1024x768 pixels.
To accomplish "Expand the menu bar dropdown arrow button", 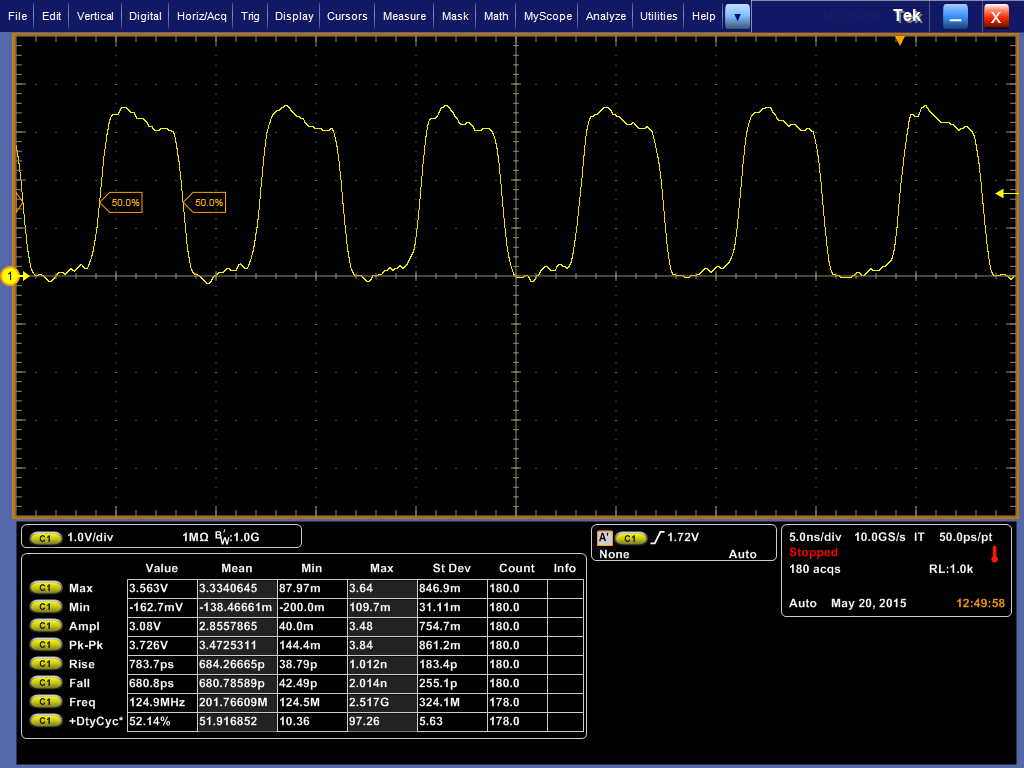I will click(x=737, y=16).
